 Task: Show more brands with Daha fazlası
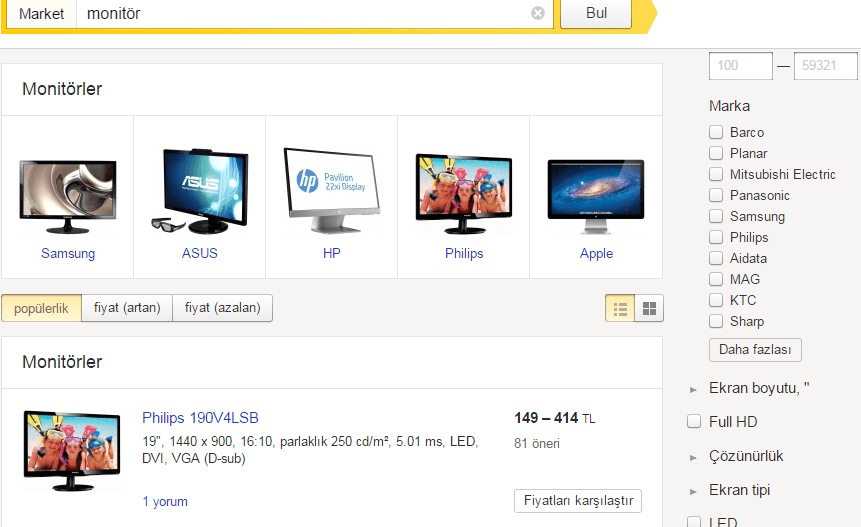755,350
